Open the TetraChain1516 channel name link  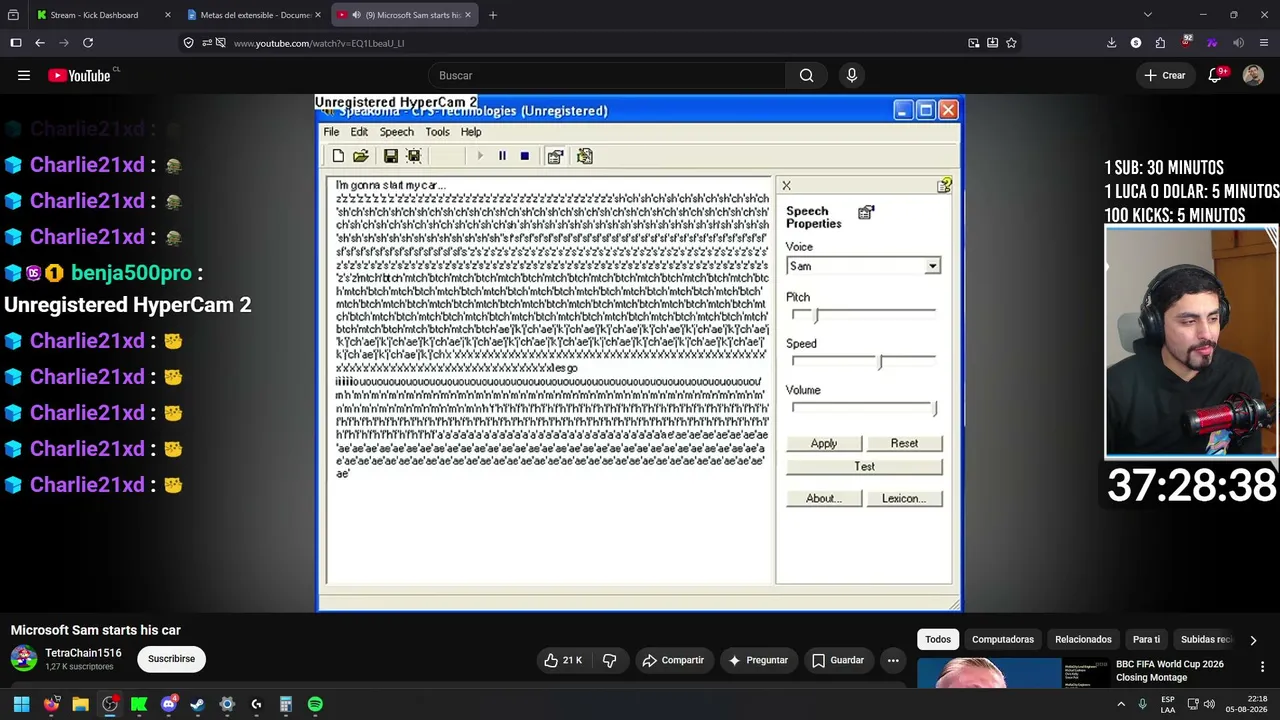click(83, 653)
